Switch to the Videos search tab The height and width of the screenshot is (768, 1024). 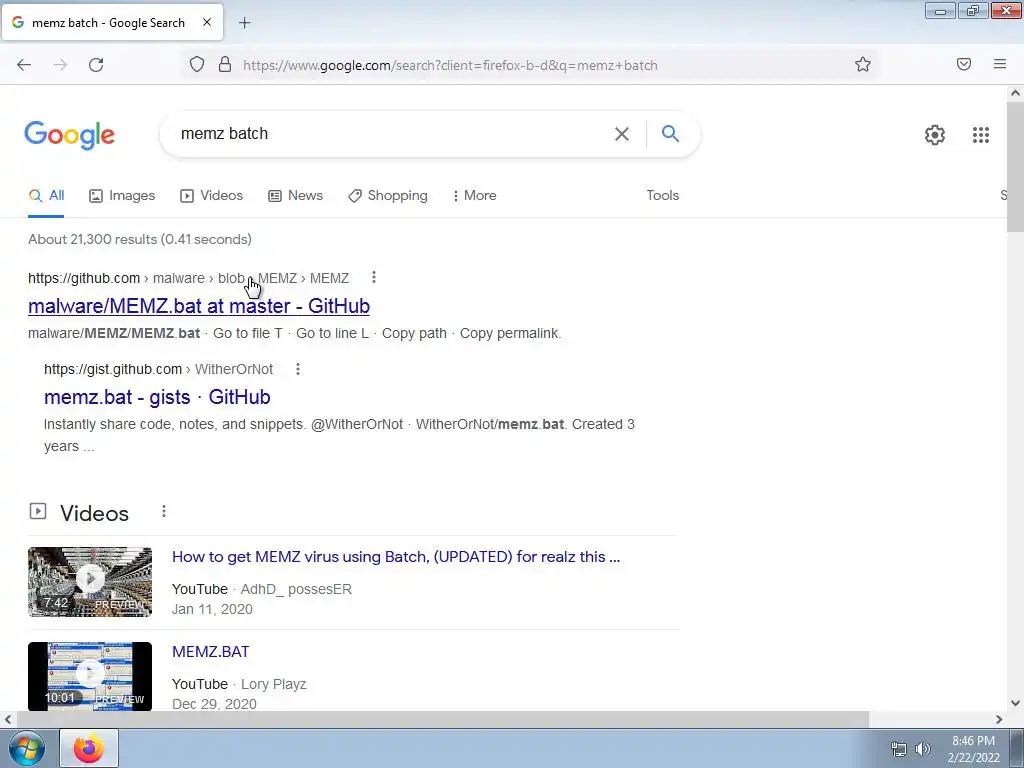coord(212,195)
